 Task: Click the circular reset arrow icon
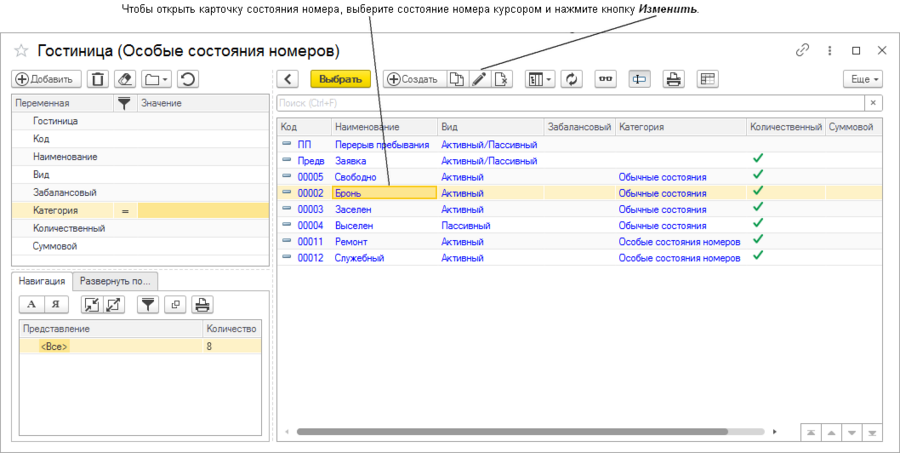(x=188, y=79)
